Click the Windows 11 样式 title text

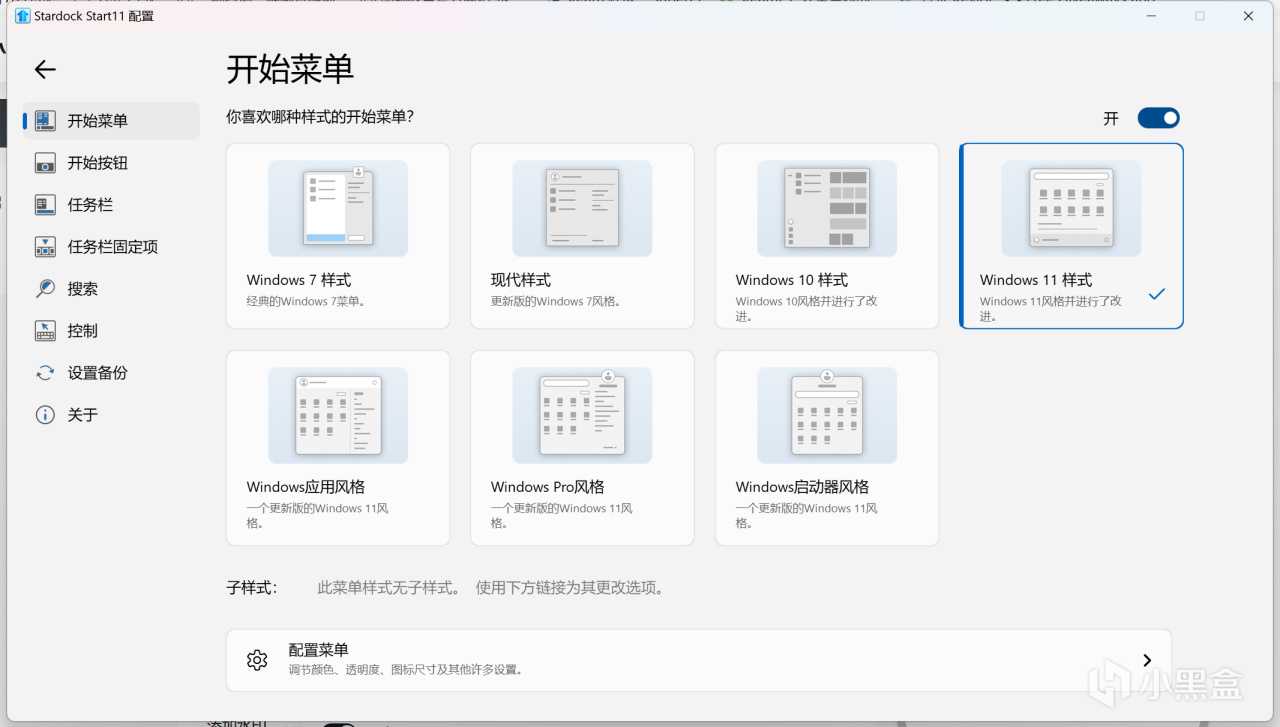click(1036, 280)
